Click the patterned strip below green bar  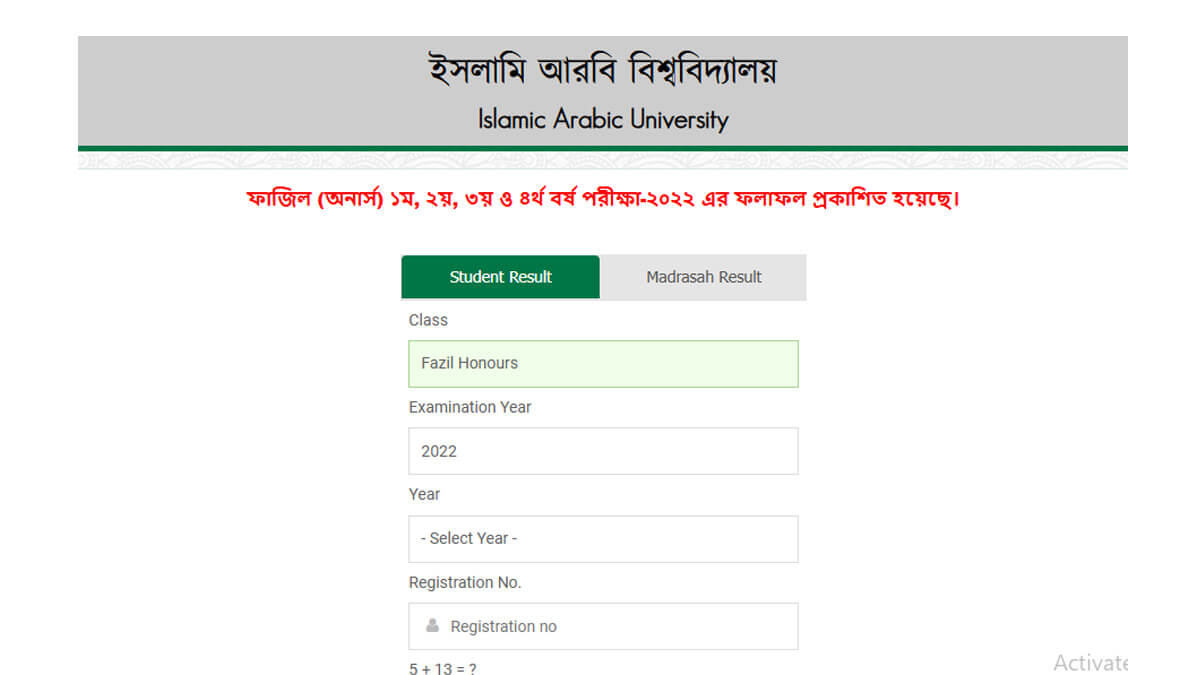[x=603, y=160]
